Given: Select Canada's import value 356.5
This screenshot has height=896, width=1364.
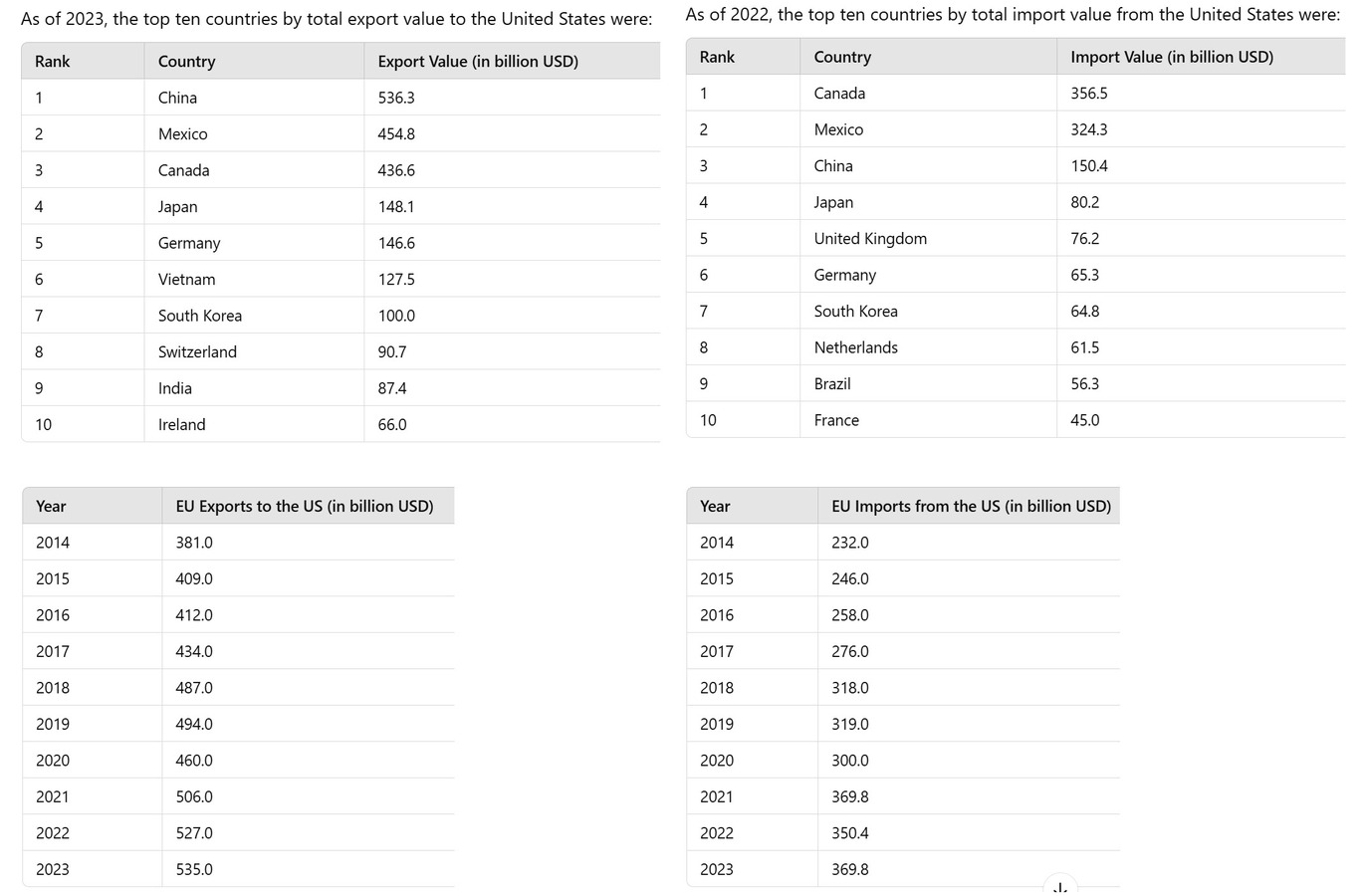Looking at the screenshot, I should coord(1089,94).
